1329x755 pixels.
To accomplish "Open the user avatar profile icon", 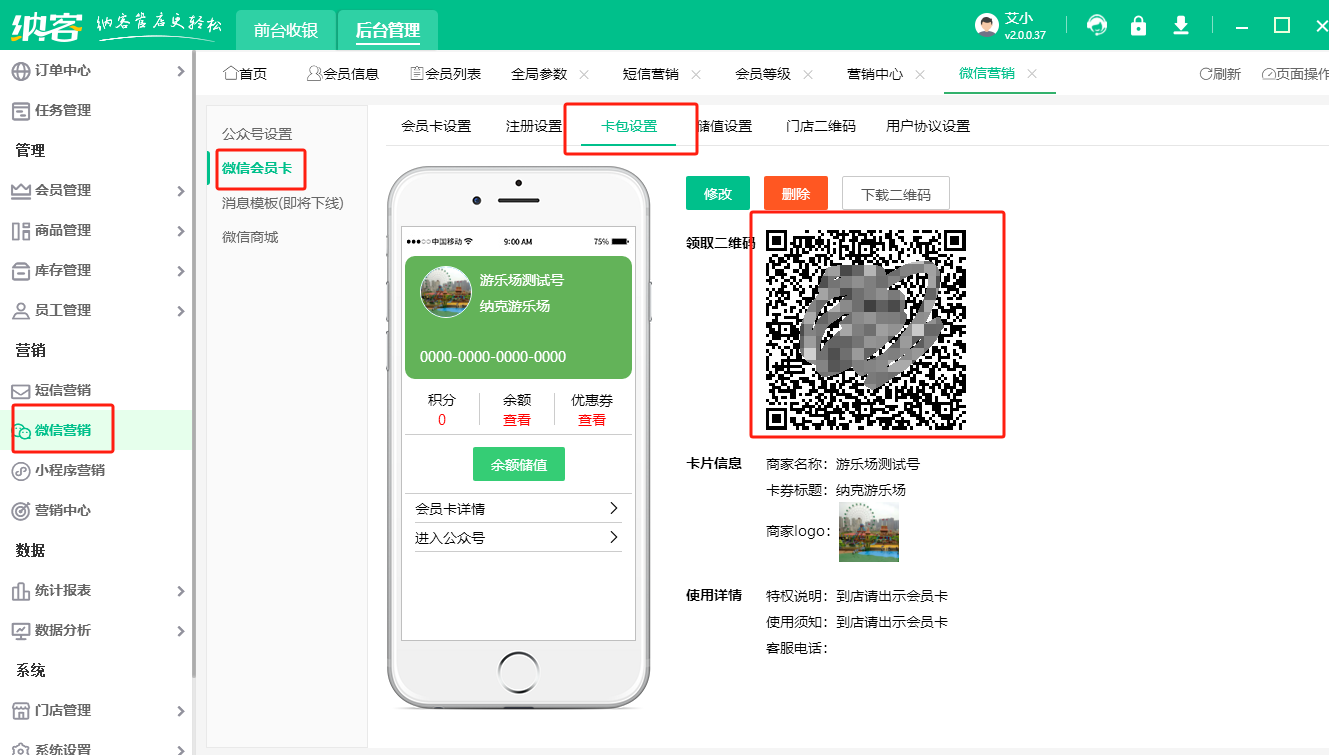I will (987, 26).
